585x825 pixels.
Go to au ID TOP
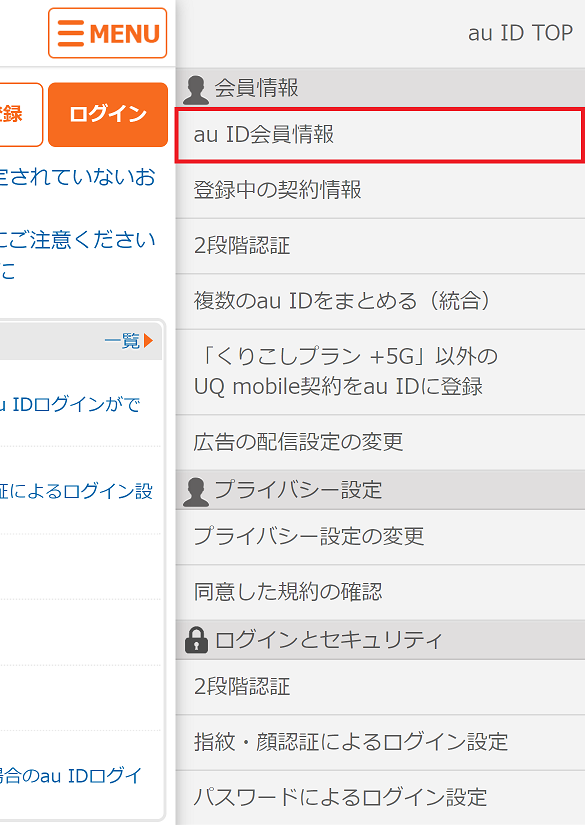pos(520,33)
